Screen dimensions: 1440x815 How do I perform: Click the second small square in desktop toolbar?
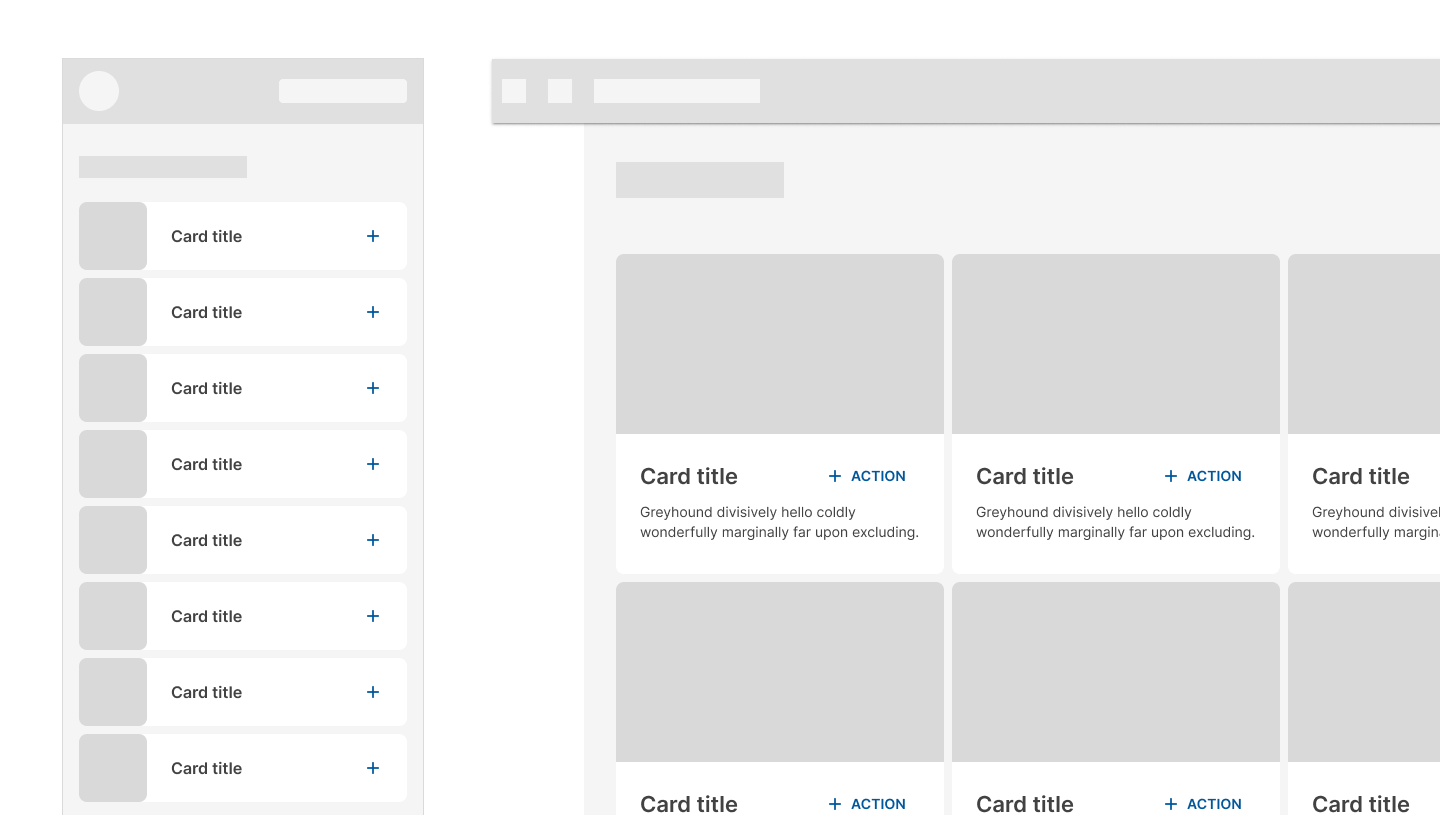560,91
